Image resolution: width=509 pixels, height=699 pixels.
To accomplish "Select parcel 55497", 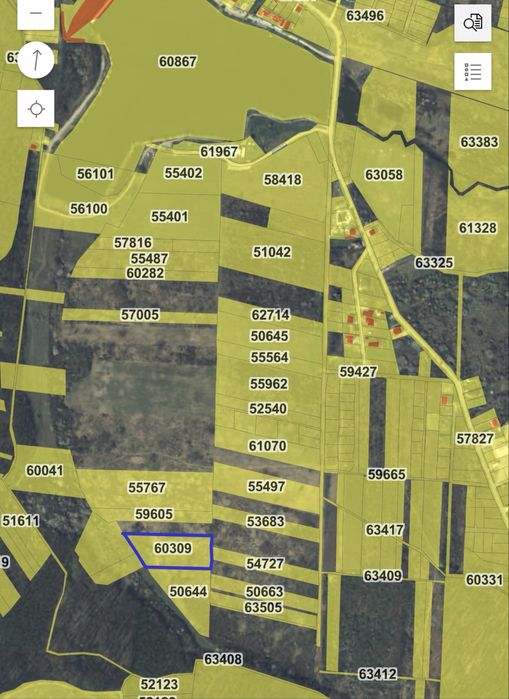I will click(x=266, y=486).
